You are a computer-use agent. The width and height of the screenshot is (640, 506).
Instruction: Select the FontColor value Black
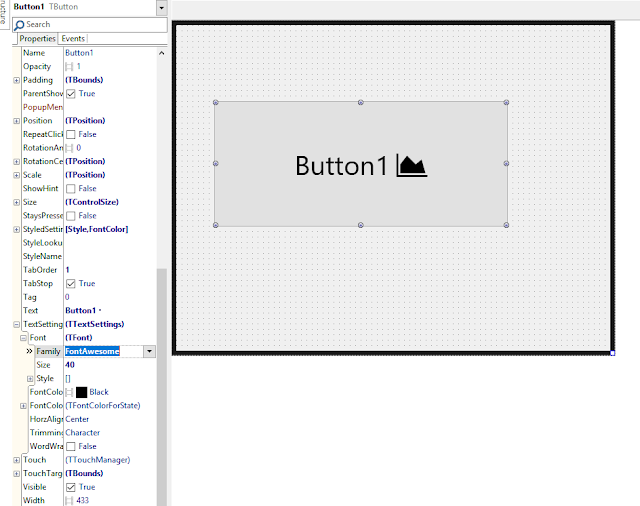99,392
